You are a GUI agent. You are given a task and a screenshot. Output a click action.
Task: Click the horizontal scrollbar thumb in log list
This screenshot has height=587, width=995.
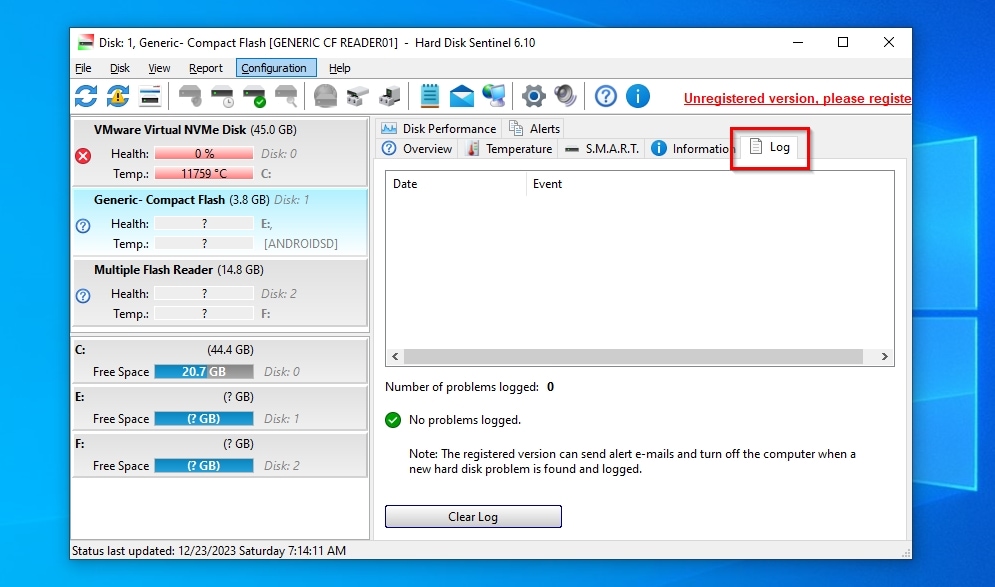pos(633,357)
